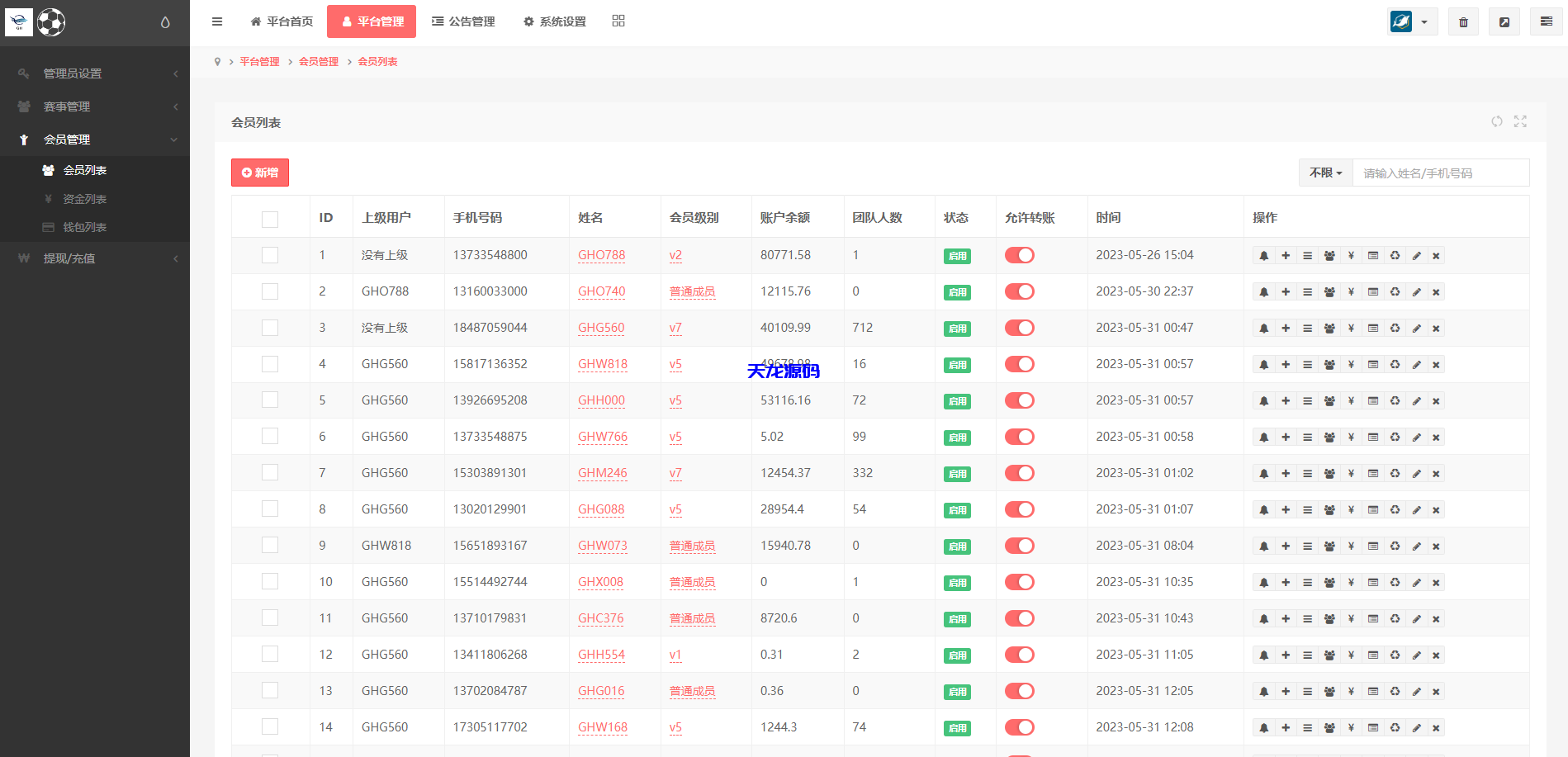Send notification to member GHO788
Image resolution: width=1568 pixels, height=757 pixels.
pos(1264,255)
